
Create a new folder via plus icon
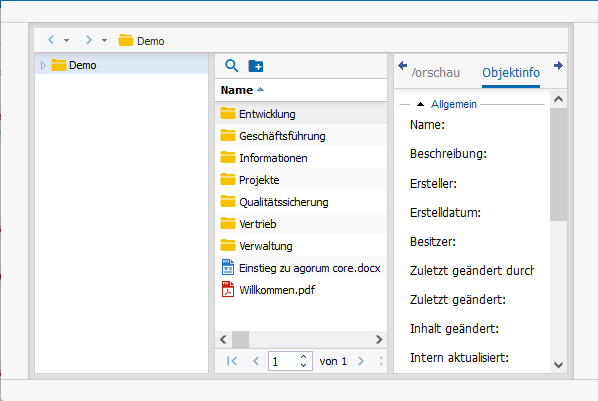[x=256, y=66]
